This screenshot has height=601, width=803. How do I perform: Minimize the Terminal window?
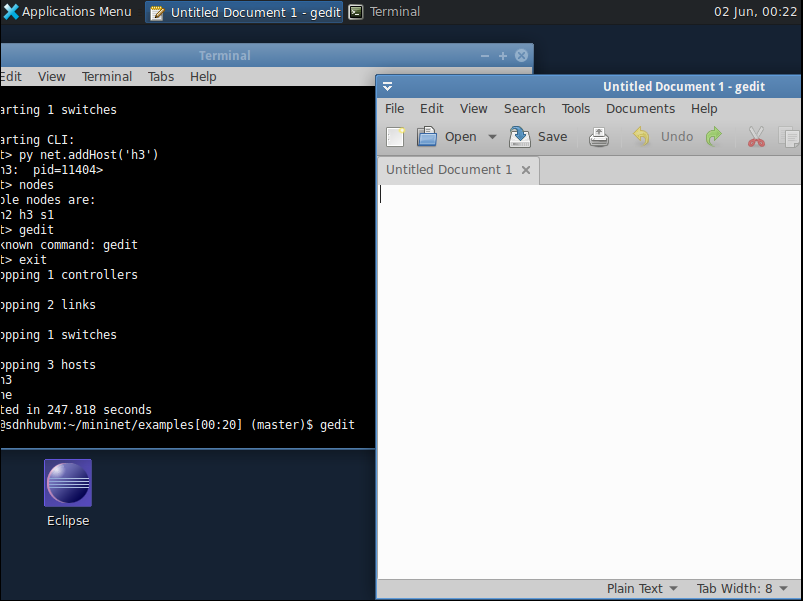484,55
